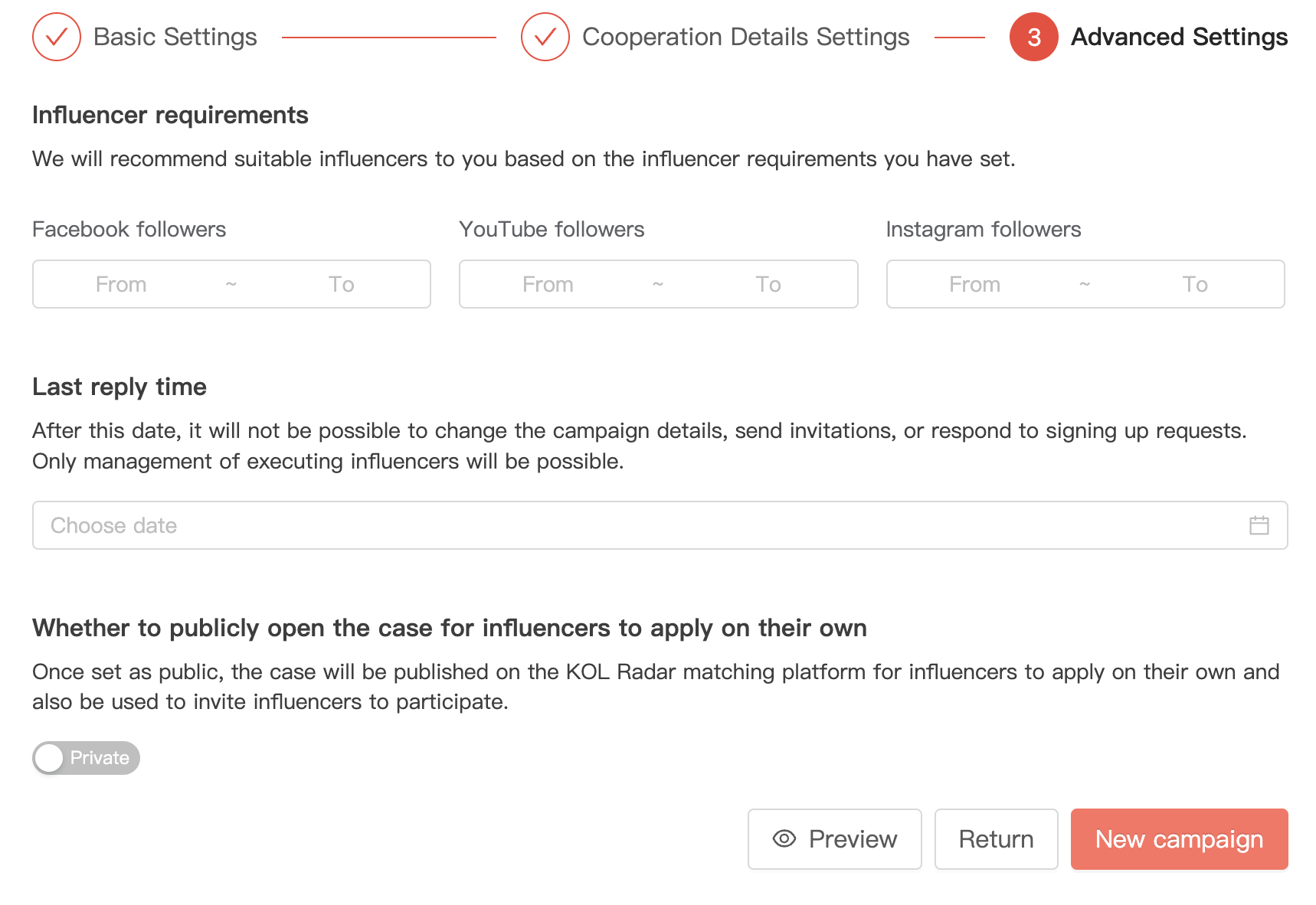The image size is (1316, 905).
Task: Toggle the Private visibility switch
Action: 86,758
